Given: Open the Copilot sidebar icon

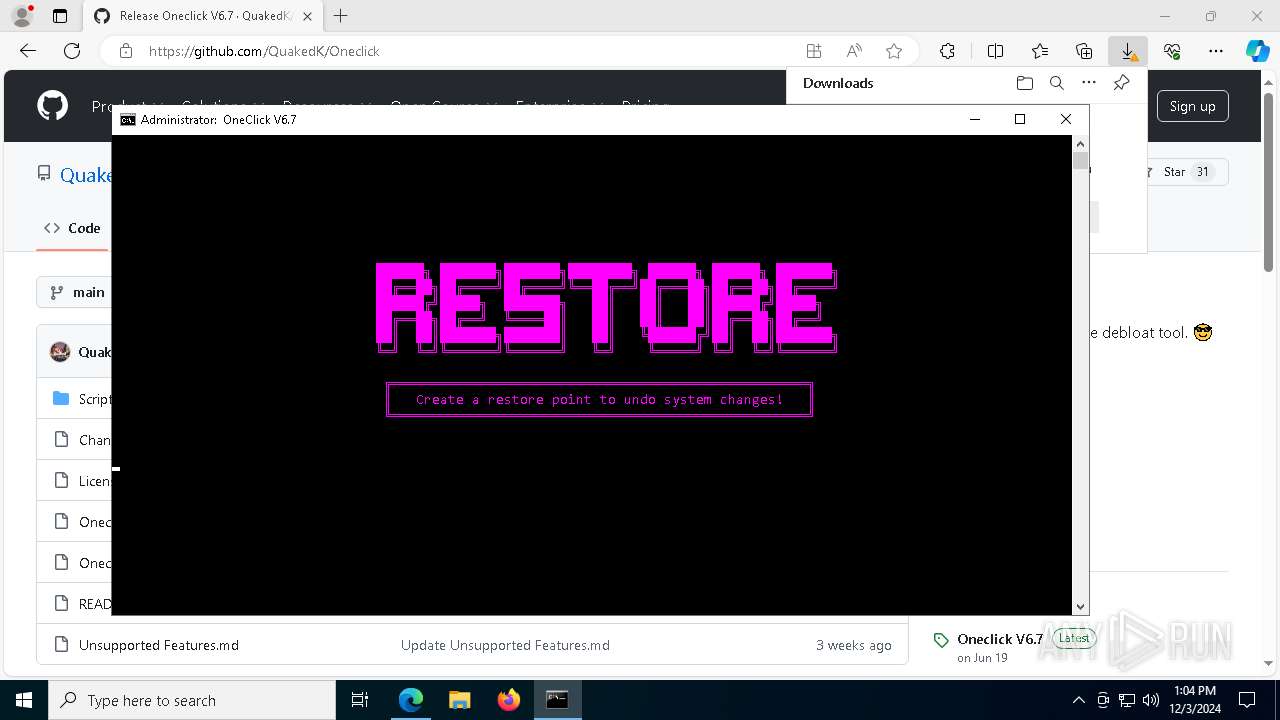Looking at the screenshot, I should click(x=1258, y=51).
